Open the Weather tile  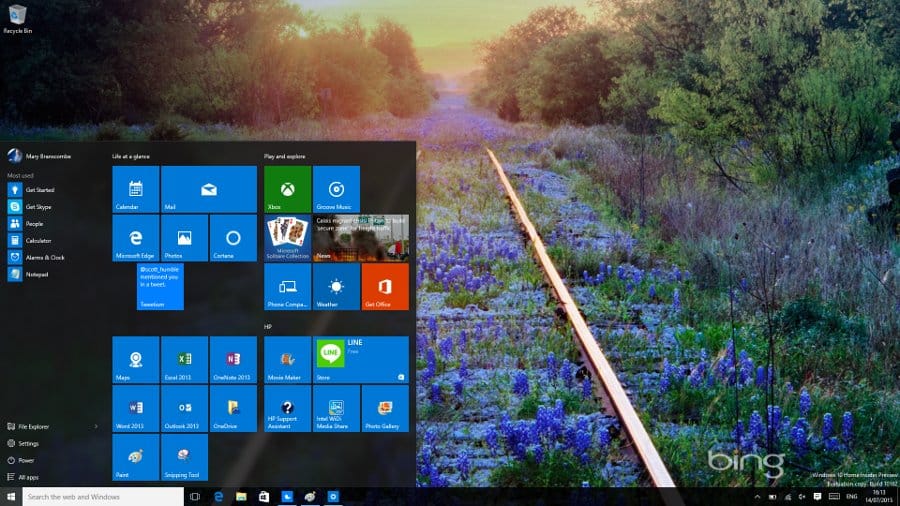click(x=336, y=287)
